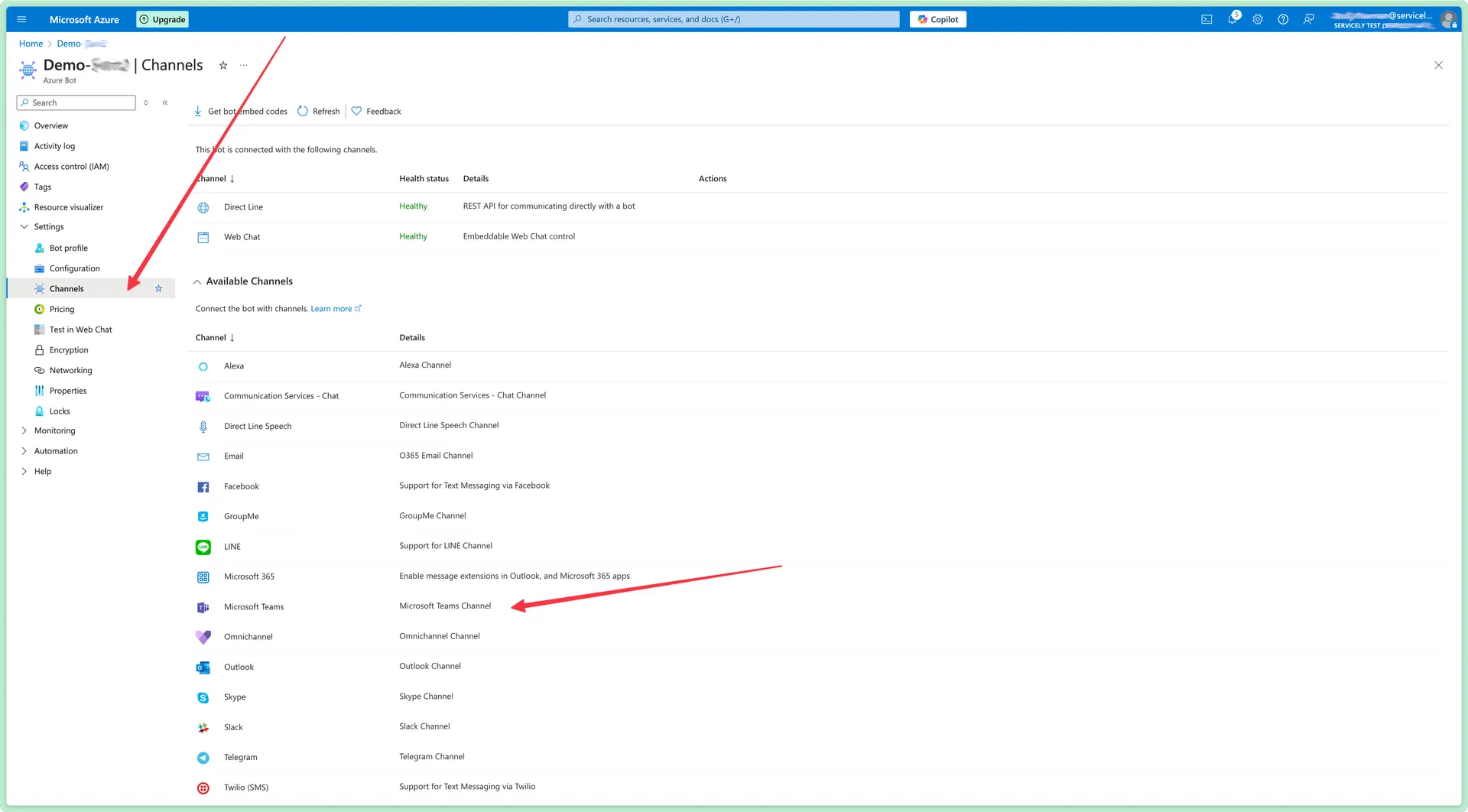Click the Omnichannel heart icon
Viewport: 1468px width, 812px height.
(203, 638)
